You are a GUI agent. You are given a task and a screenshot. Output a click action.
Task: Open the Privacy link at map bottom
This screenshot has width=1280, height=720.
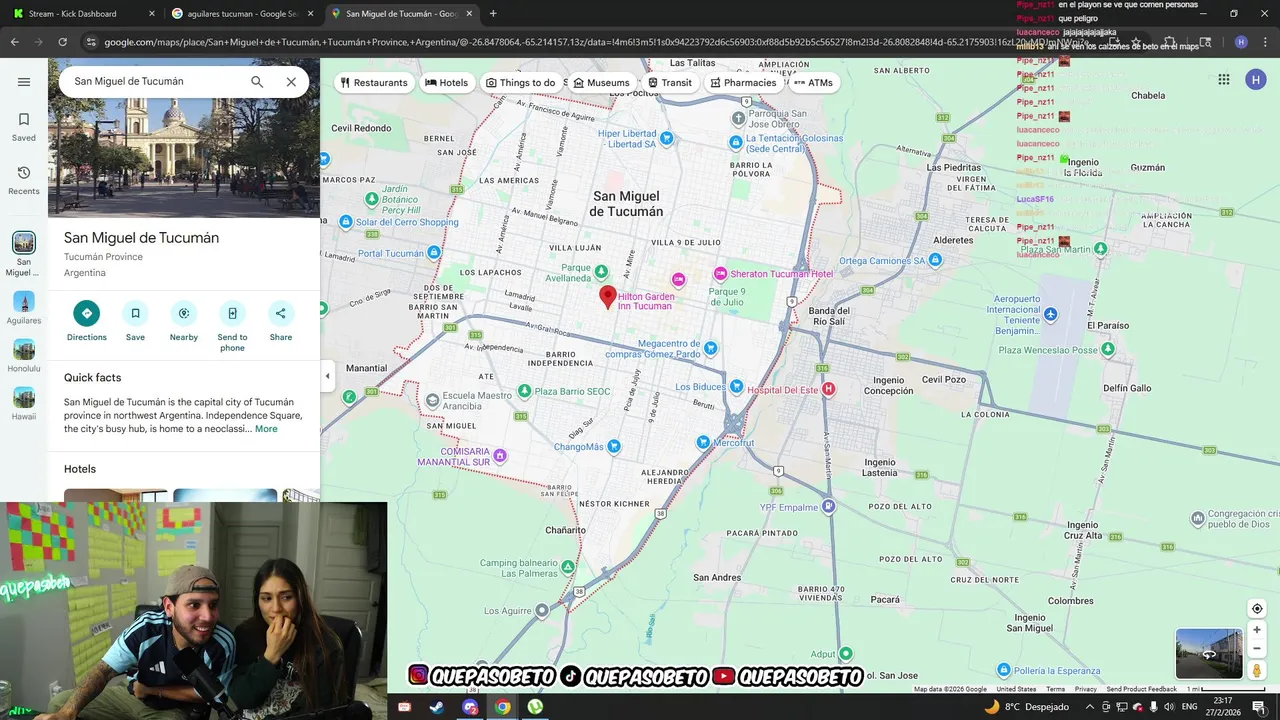(x=1086, y=689)
